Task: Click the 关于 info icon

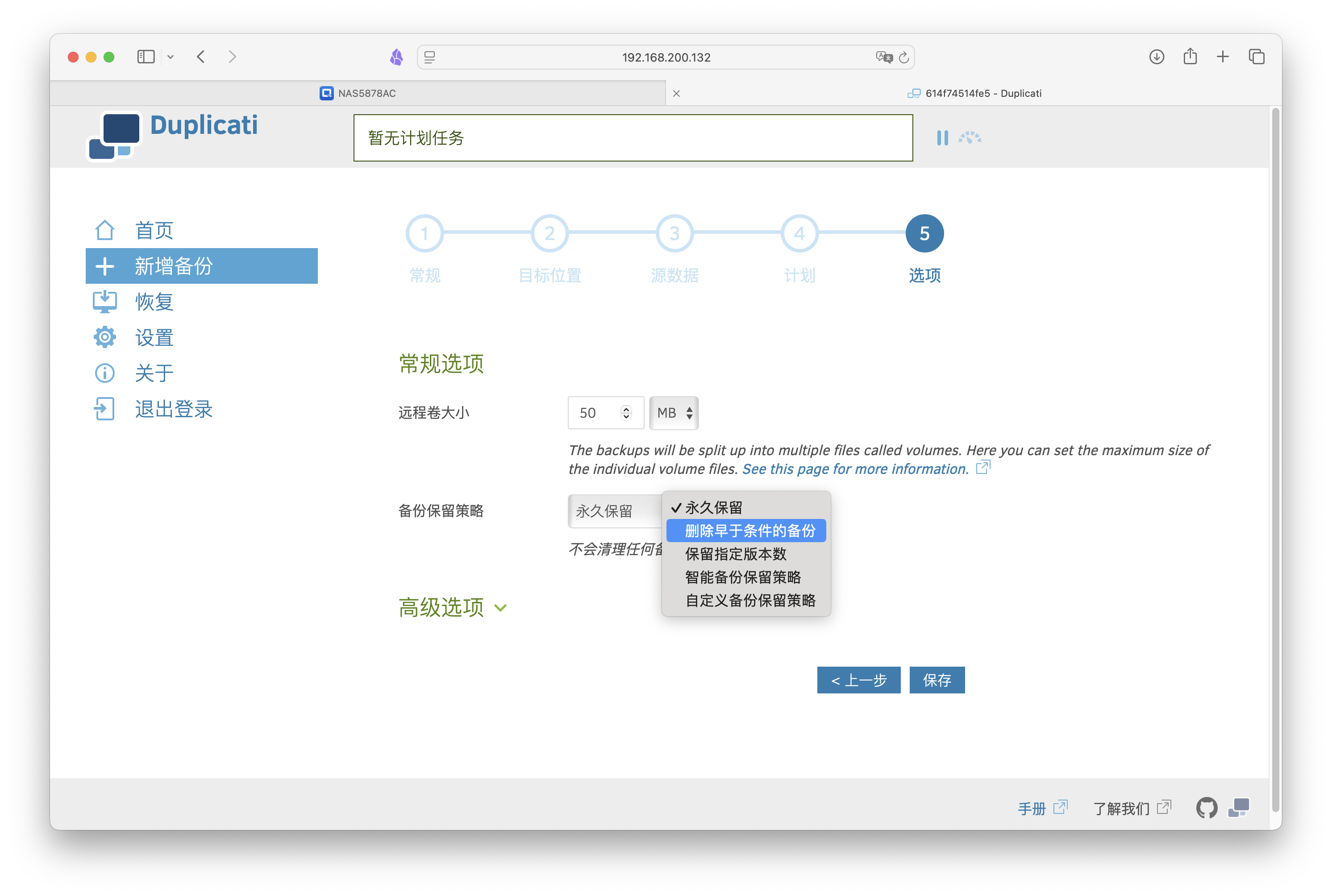Action: [104, 373]
